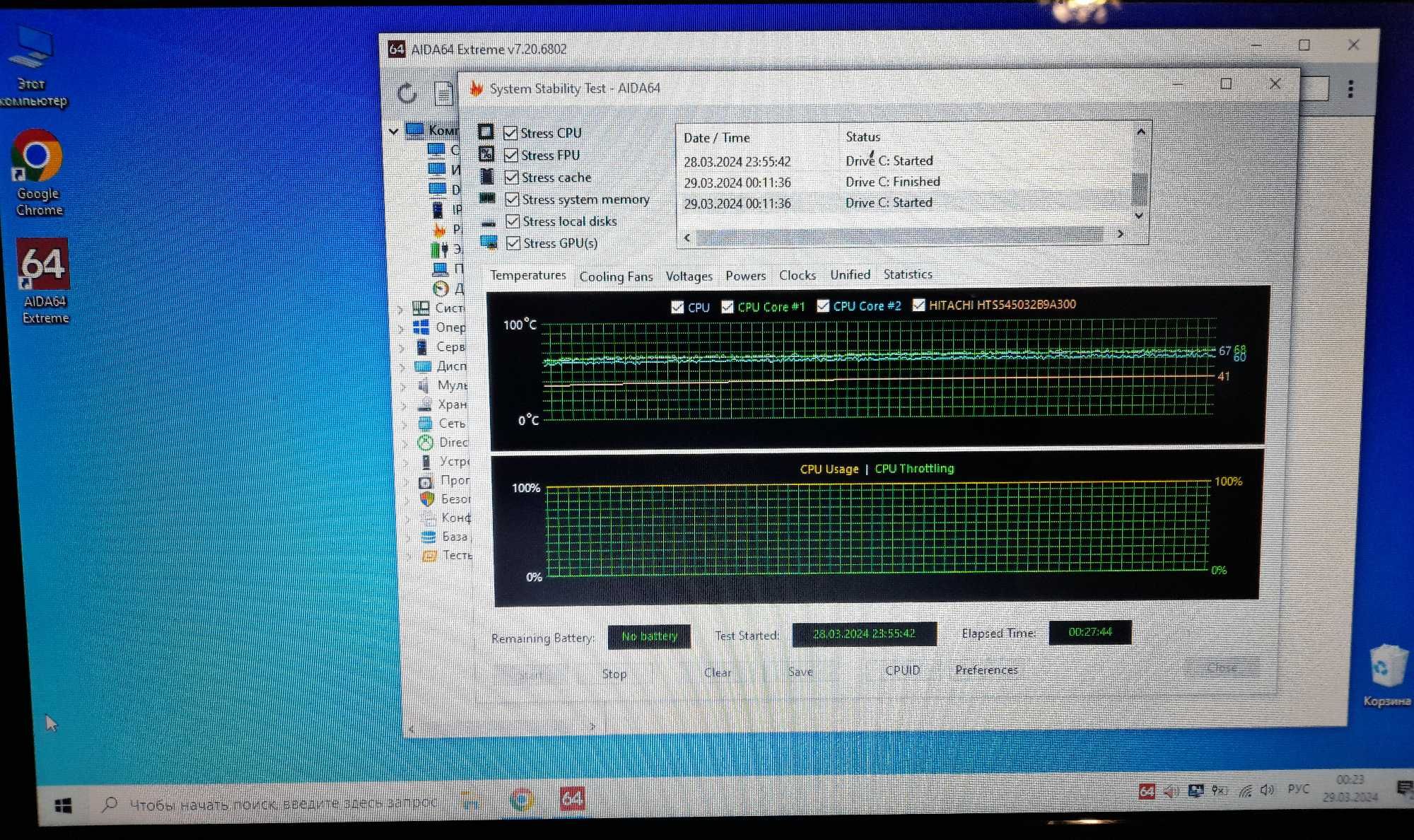Expand Системная плата tree node
The width and height of the screenshot is (1414, 840).
[400, 309]
